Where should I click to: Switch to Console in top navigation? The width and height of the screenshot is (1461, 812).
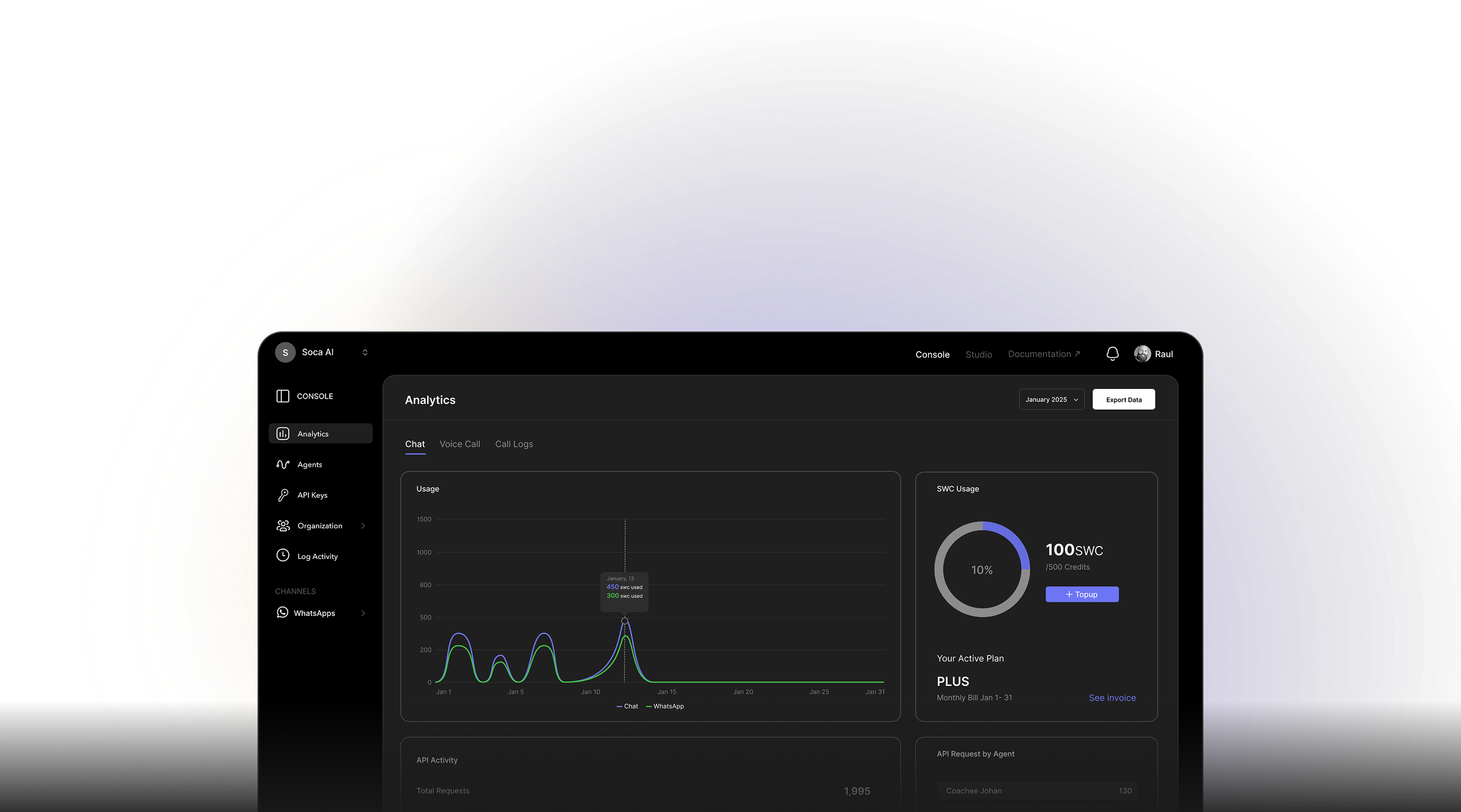click(x=932, y=355)
